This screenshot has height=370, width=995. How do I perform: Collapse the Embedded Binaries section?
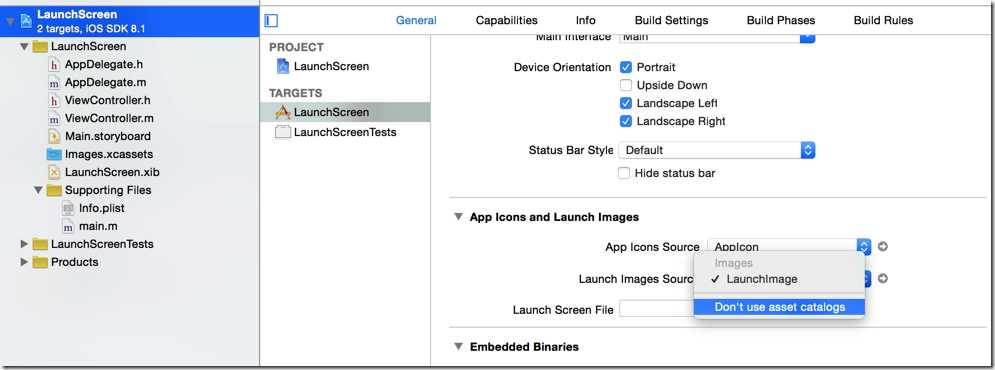(x=458, y=347)
